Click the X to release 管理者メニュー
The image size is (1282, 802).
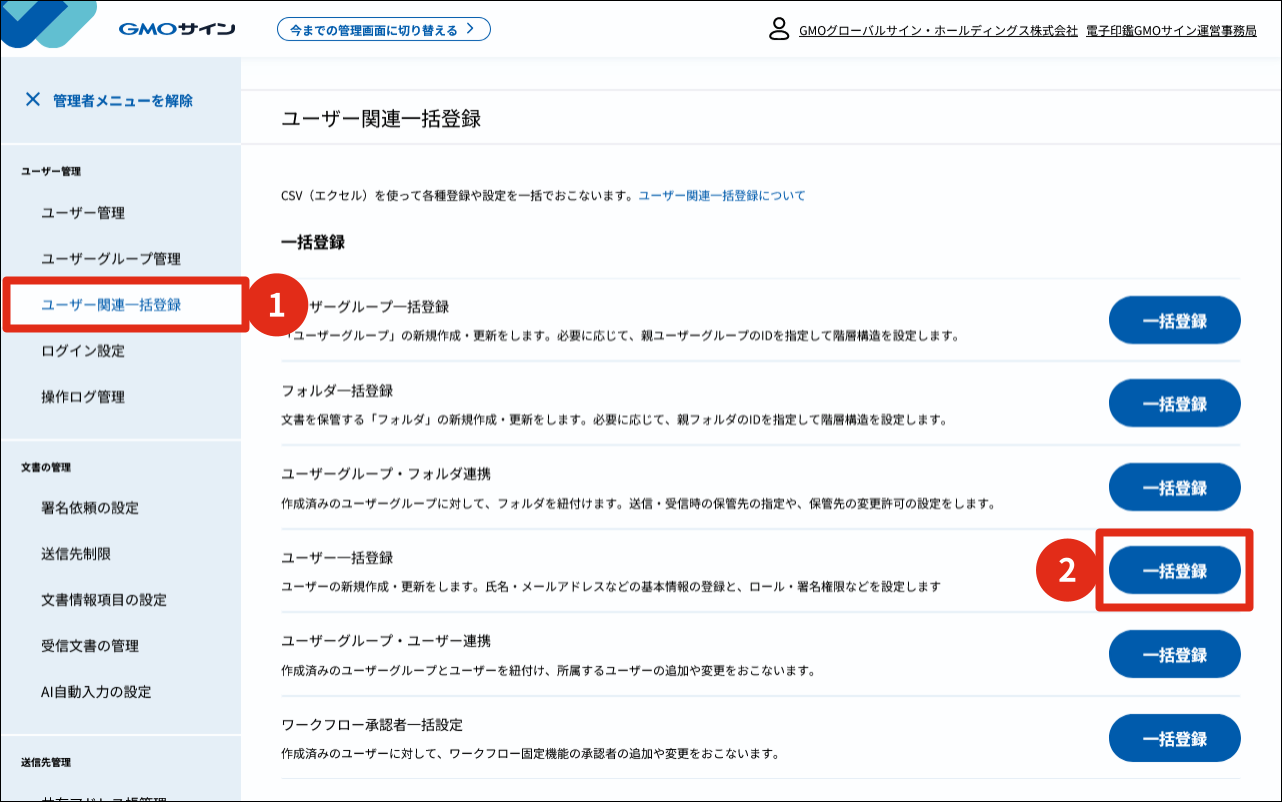click(x=33, y=99)
